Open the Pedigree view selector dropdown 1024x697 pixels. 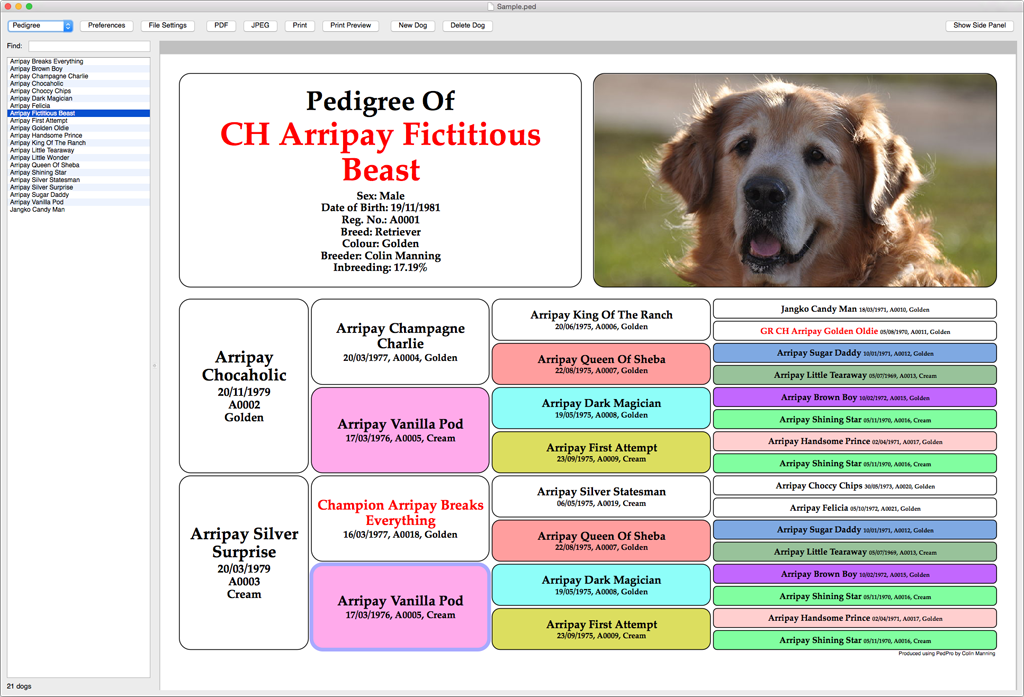coord(38,25)
